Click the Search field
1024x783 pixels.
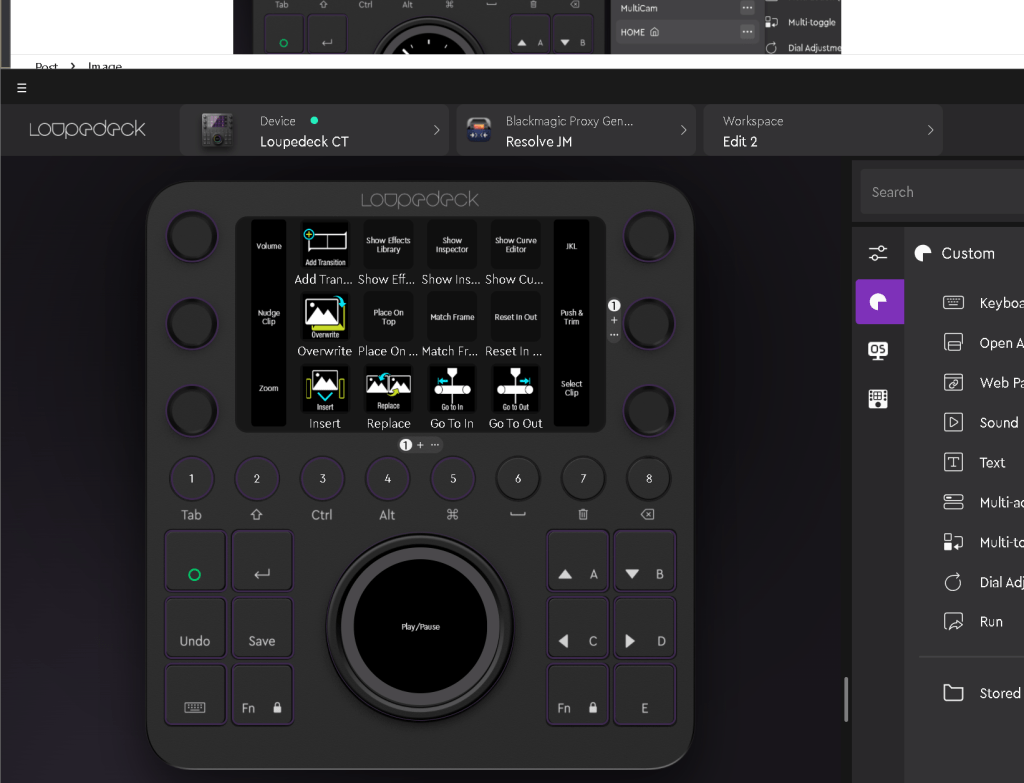942,192
